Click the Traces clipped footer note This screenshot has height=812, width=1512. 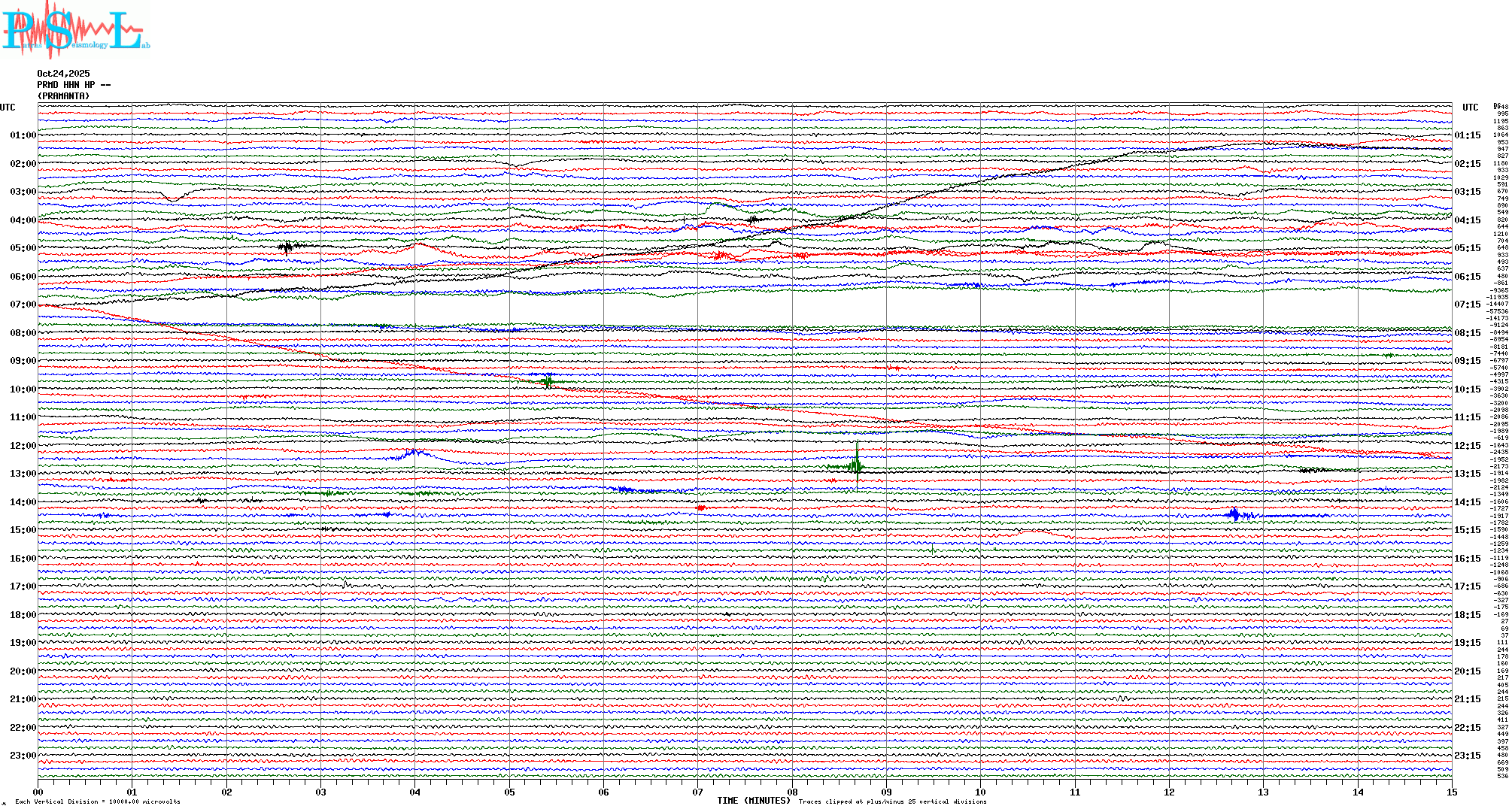pos(892,801)
